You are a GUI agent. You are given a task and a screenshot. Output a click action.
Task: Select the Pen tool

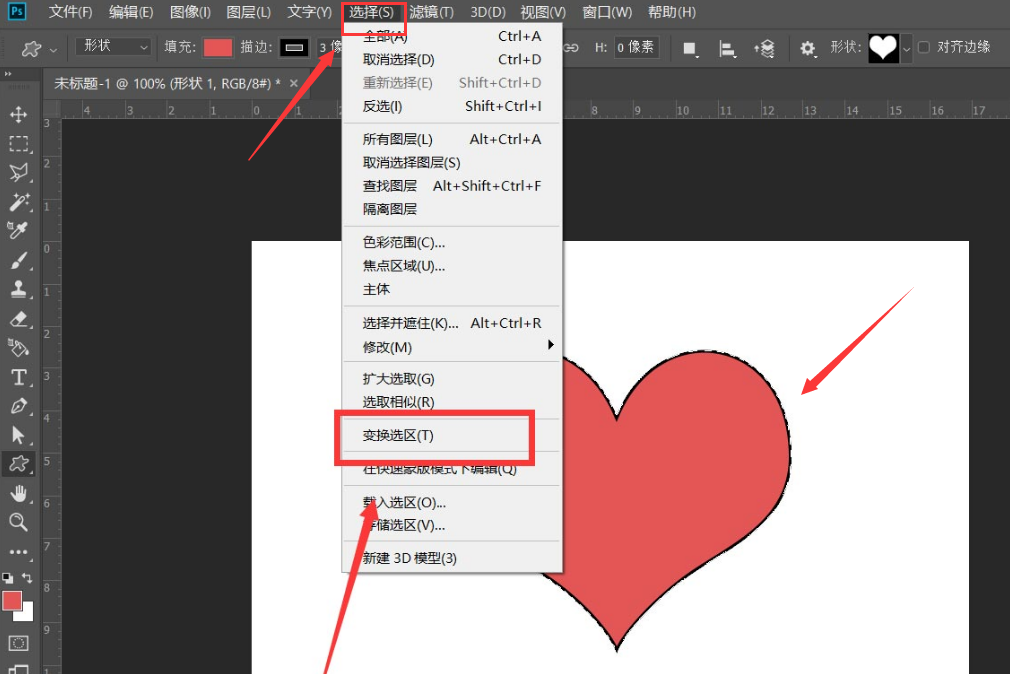pos(18,406)
